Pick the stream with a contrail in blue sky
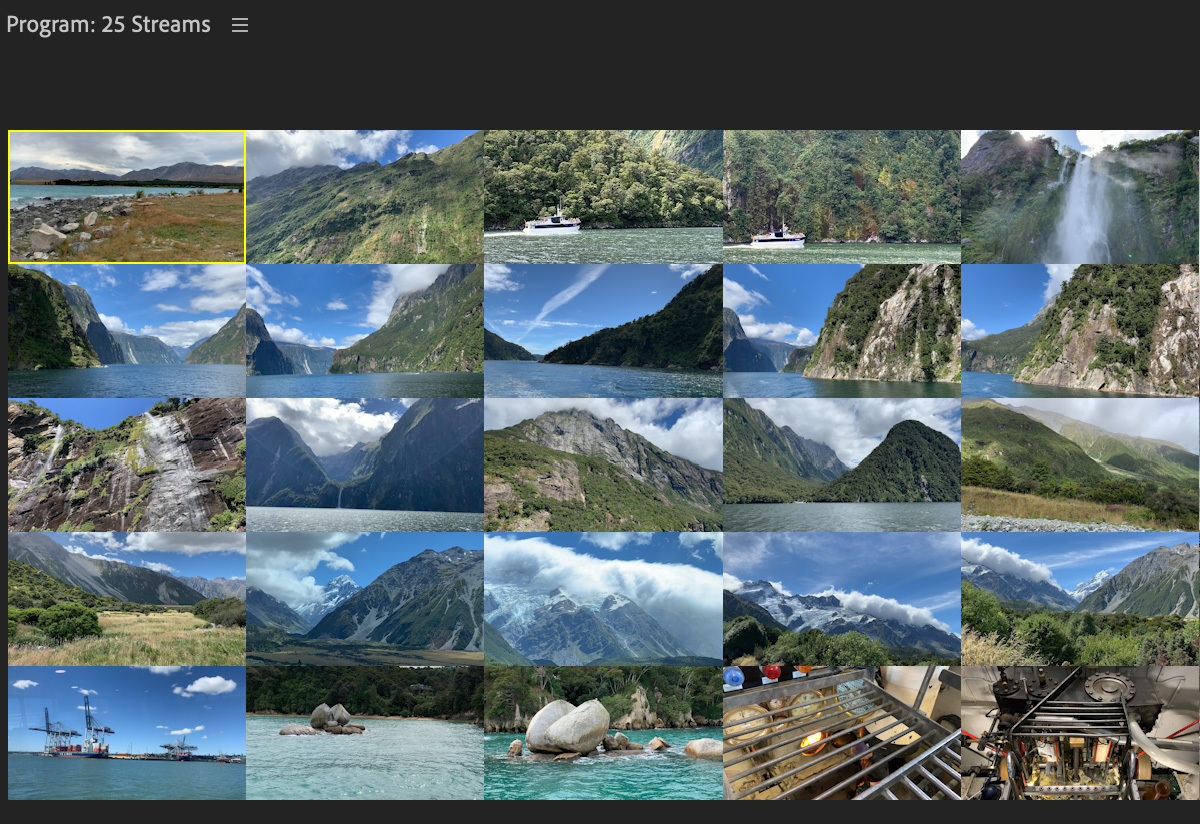This screenshot has height=824, width=1200. coord(603,331)
